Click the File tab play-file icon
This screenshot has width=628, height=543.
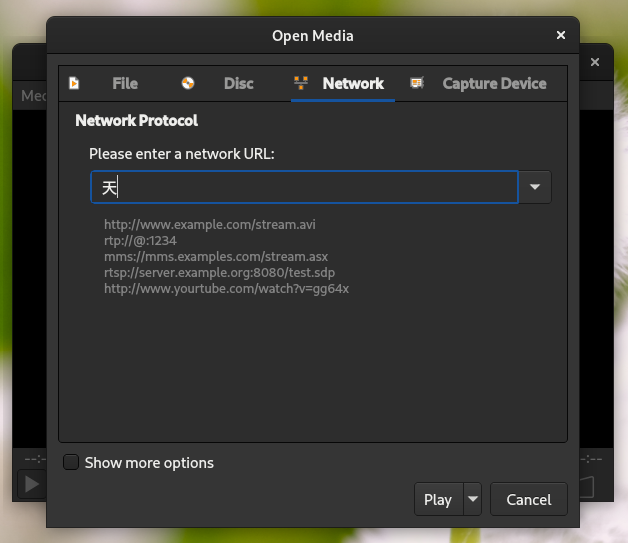74,83
